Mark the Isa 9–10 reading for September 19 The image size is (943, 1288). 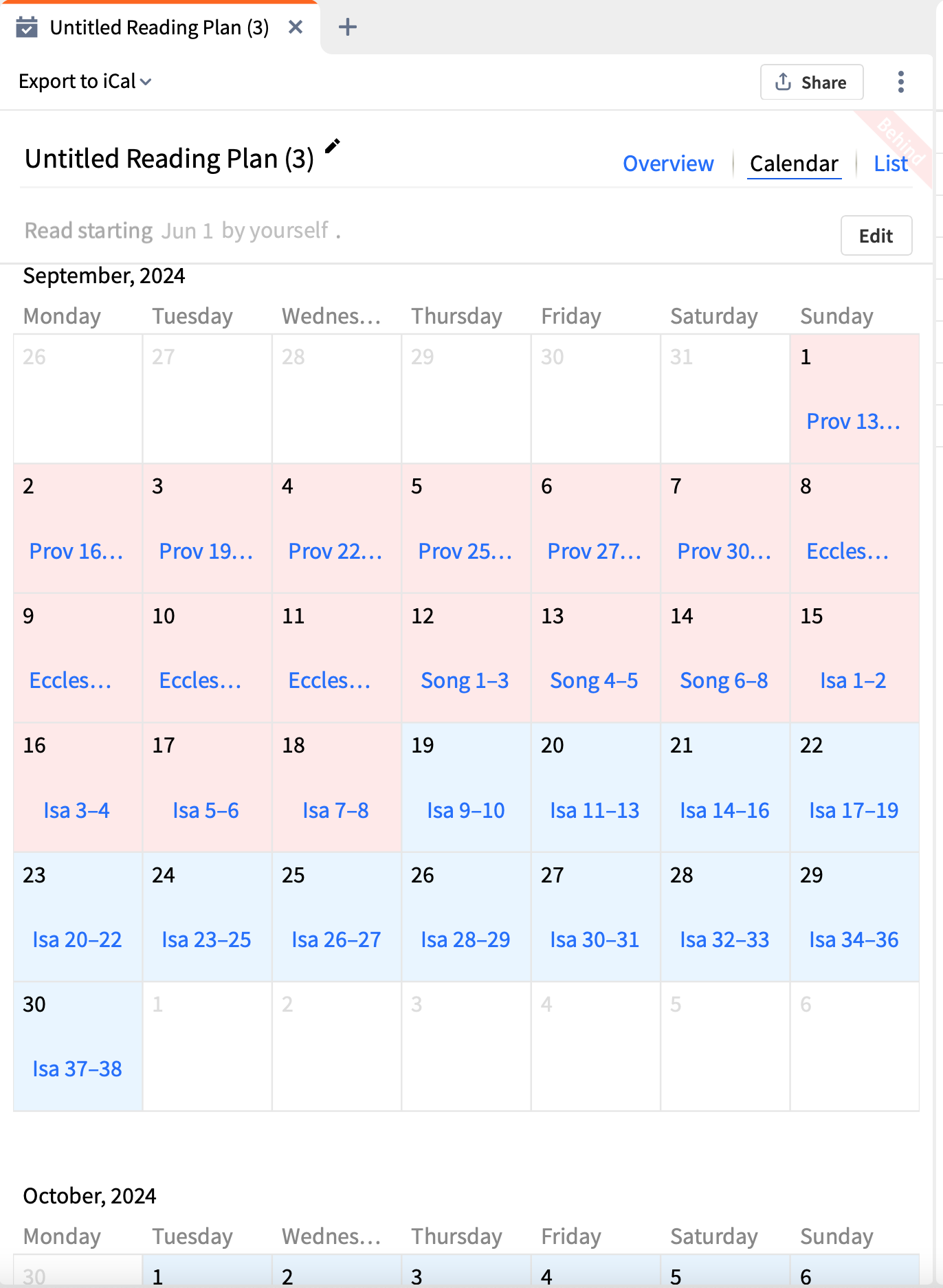465,810
